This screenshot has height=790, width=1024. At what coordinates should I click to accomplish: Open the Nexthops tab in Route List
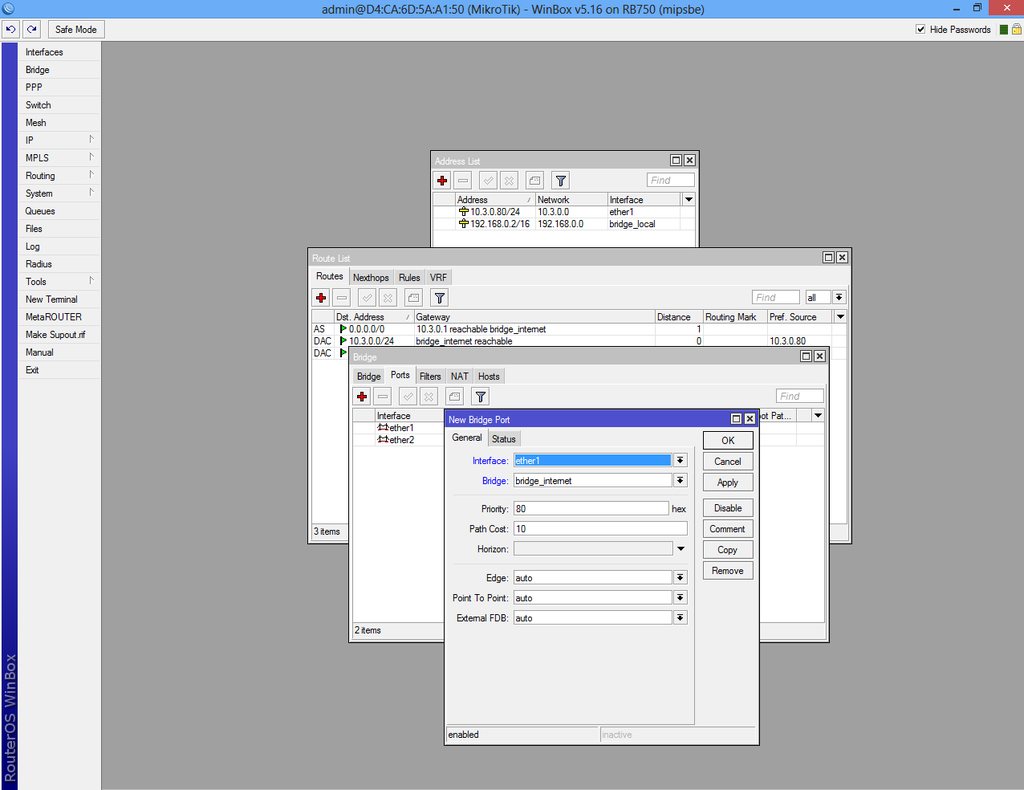pyautogui.click(x=370, y=278)
